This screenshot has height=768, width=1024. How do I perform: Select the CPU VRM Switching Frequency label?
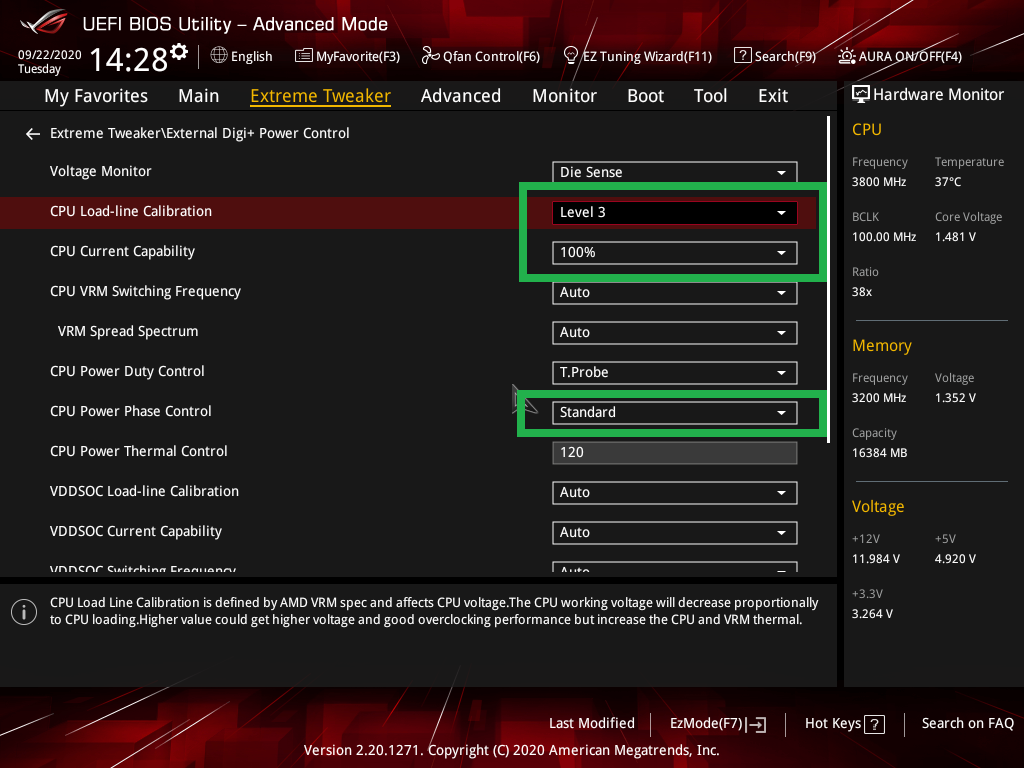click(x=145, y=291)
